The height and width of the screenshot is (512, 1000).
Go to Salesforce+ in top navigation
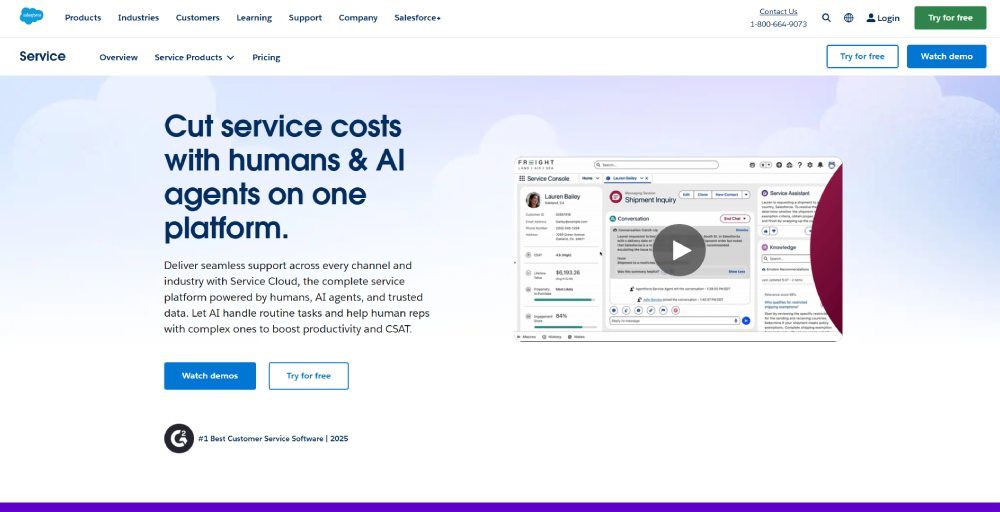[x=418, y=18]
